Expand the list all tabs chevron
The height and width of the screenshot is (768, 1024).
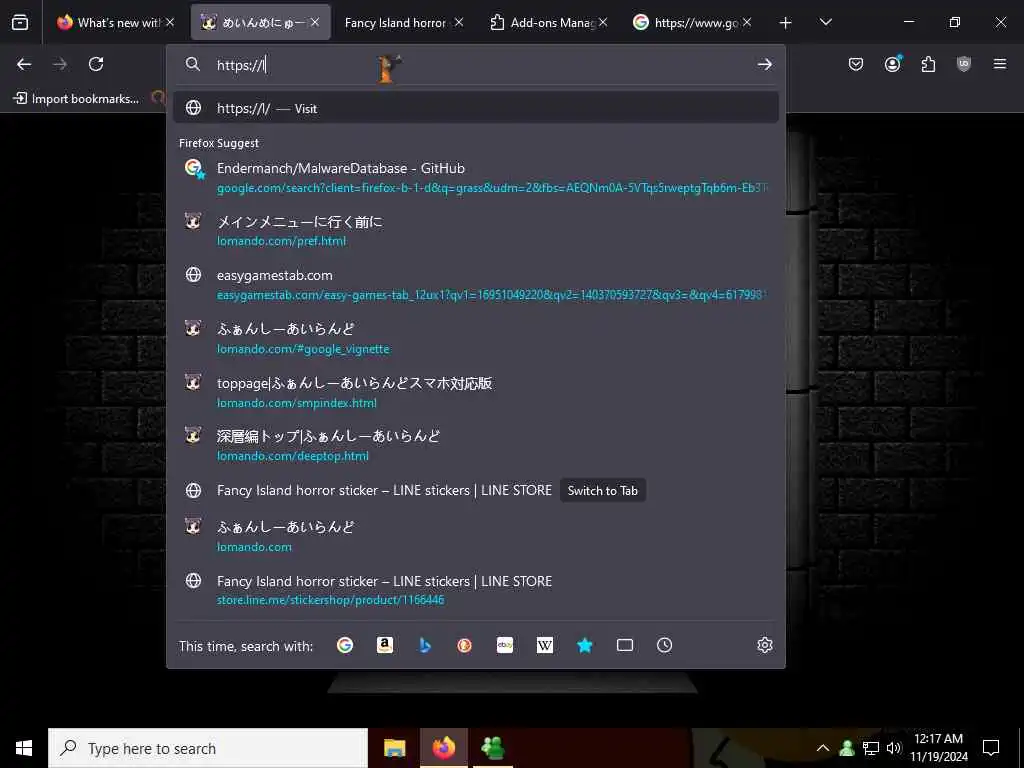point(825,23)
